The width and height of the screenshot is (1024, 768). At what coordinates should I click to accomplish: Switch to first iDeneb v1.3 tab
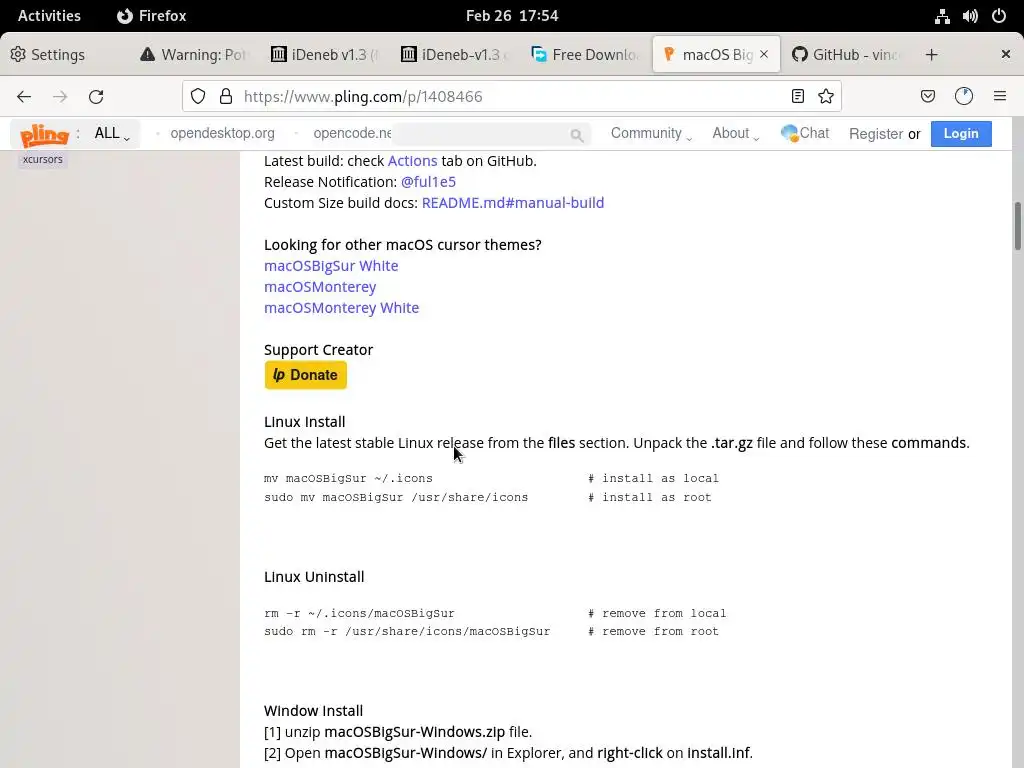tap(325, 55)
